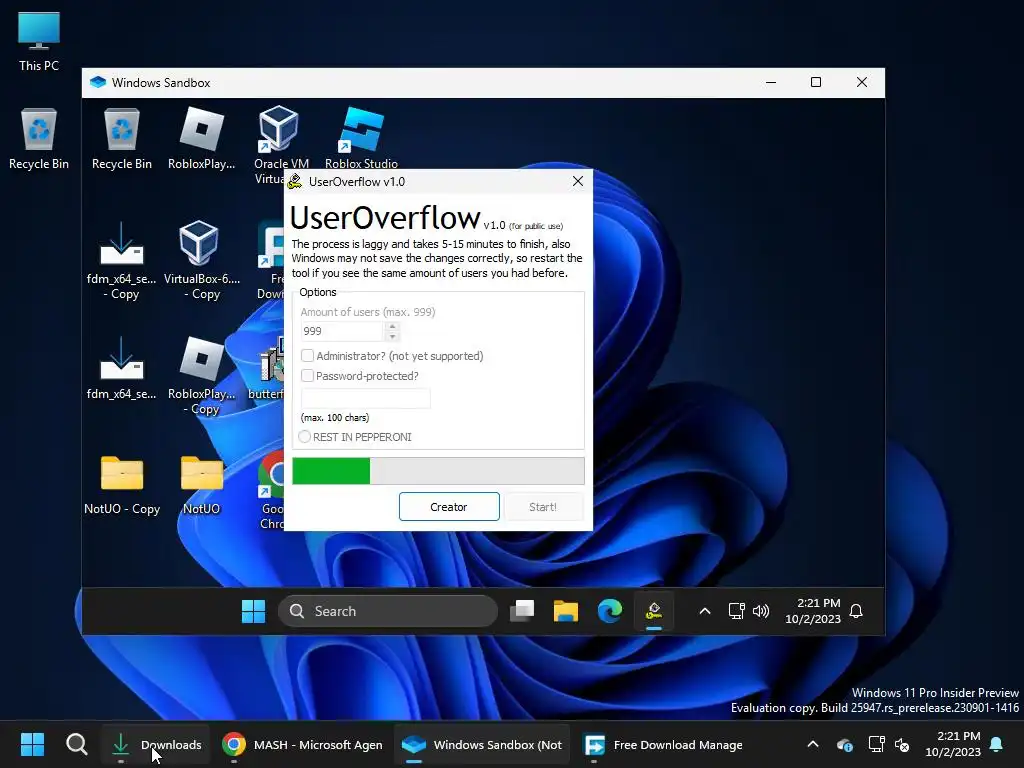Viewport: 1024px width, 768px height.
Task: Expand sandbox hidden tray icons chevron
Action: coord(705,611)
